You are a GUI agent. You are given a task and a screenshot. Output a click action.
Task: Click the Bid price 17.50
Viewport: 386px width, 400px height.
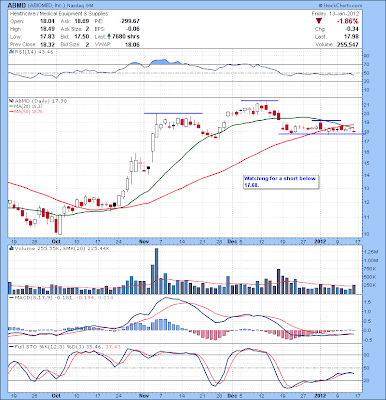(x=83, y=37)
